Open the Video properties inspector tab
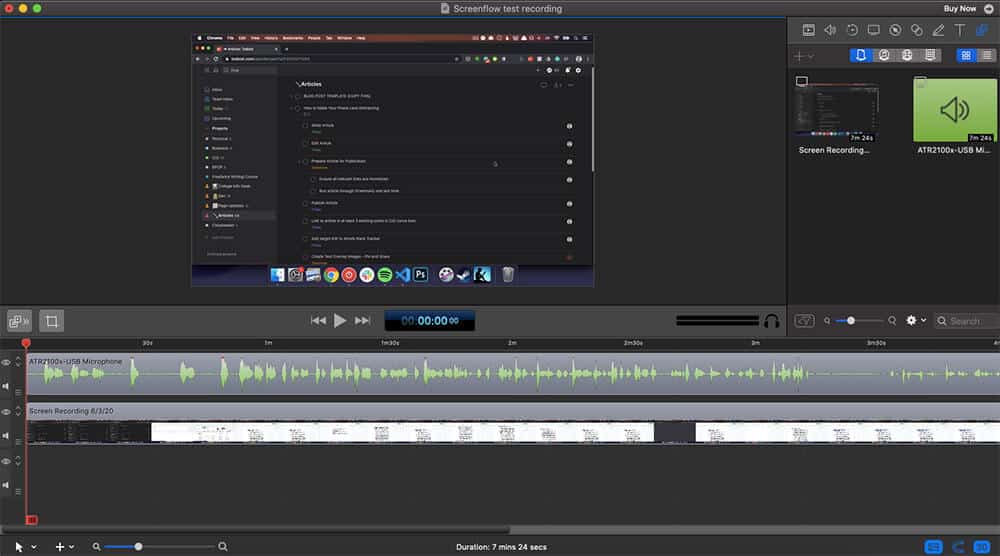Image resolution: width=1000 pixels, height=556 pixels. (808, 30)
